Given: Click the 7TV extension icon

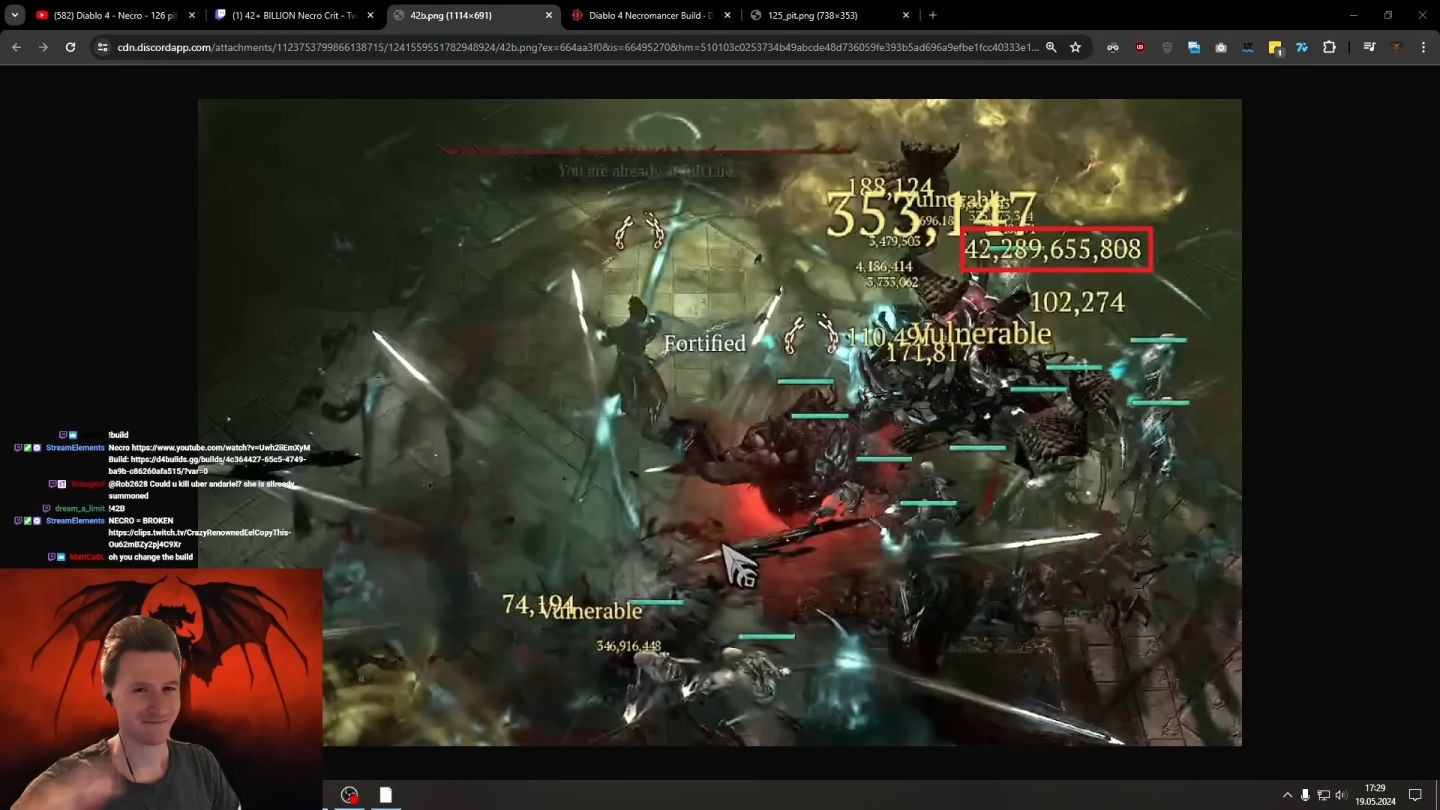Looking at the screenshot, I should coord(1302,47).
